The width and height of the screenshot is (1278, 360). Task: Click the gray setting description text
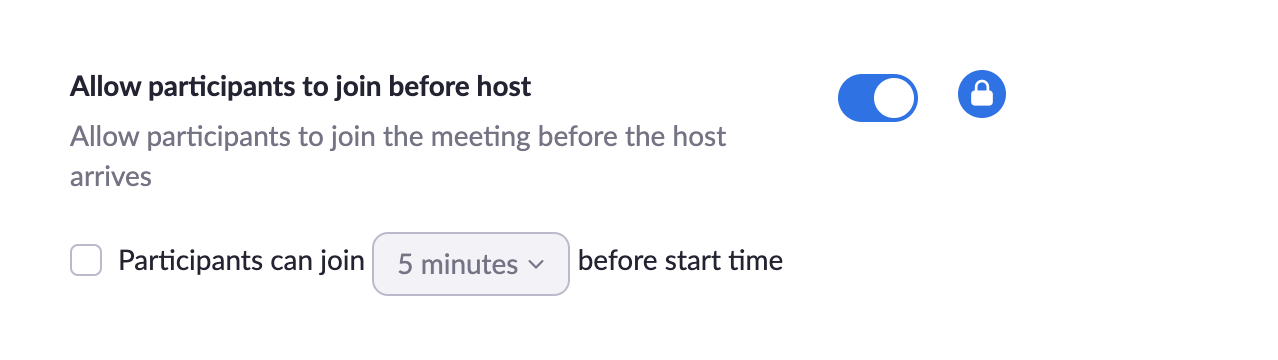[398, 156]
